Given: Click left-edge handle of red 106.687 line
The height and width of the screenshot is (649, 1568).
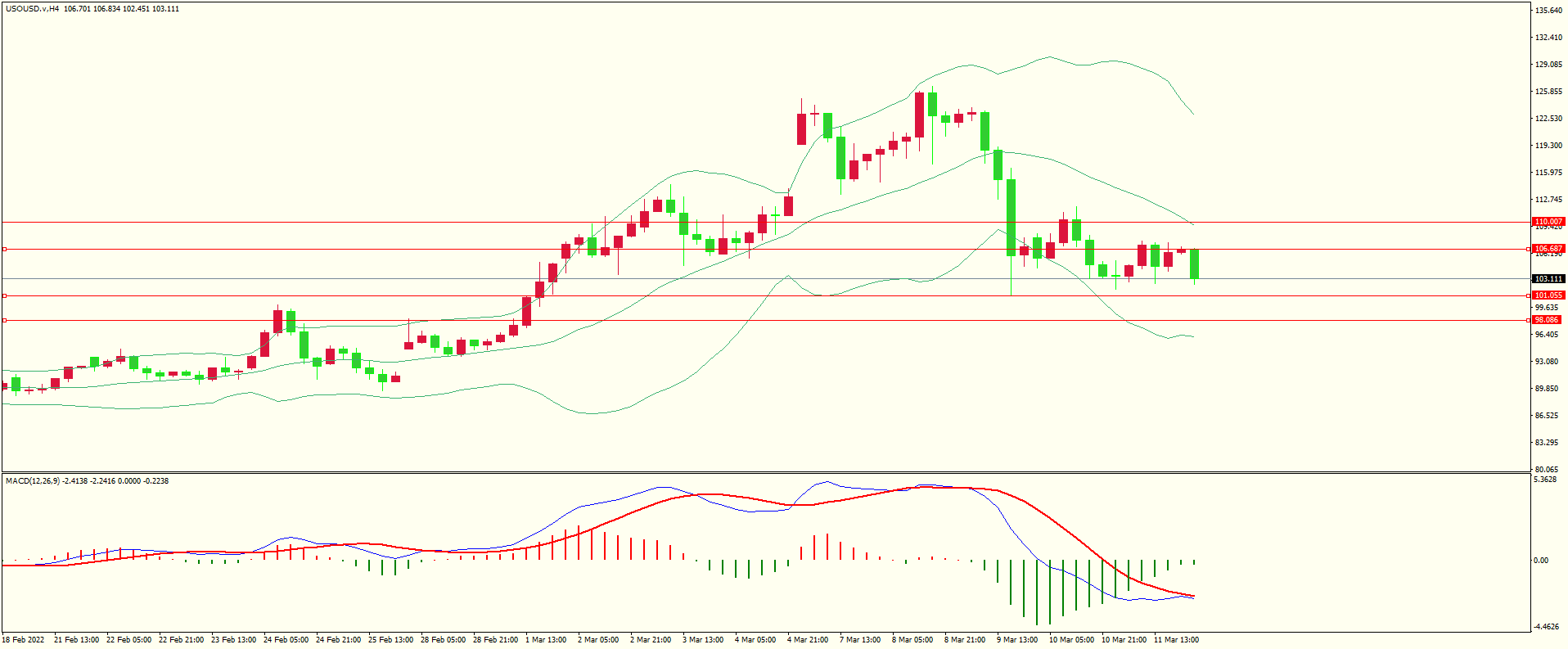Looking at the screenshot, I should click(x=4, y=249).
